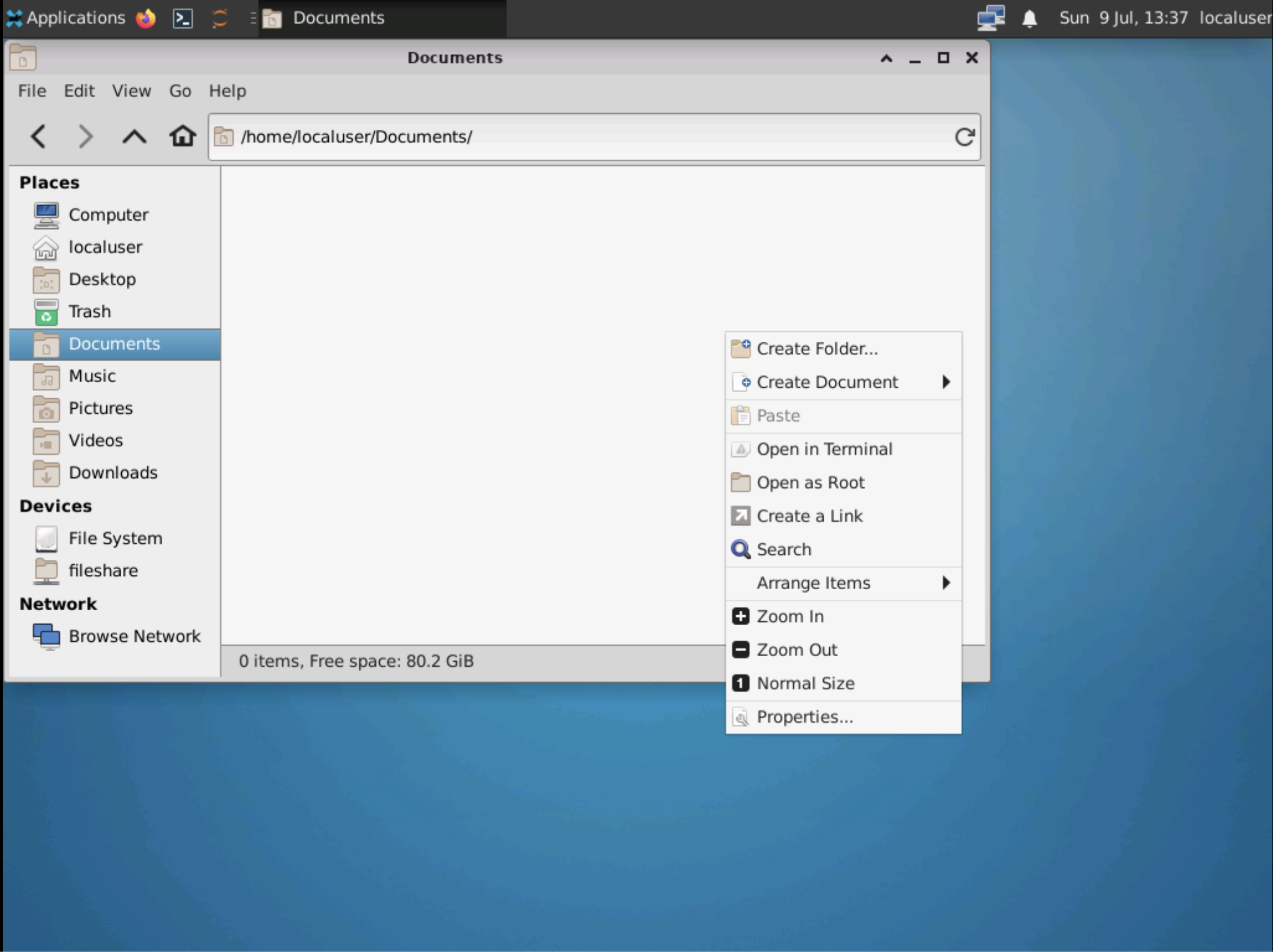The image size is (1273, 952).
Task: Open Computer in the Places sidebar
Action: pos(115,215)
